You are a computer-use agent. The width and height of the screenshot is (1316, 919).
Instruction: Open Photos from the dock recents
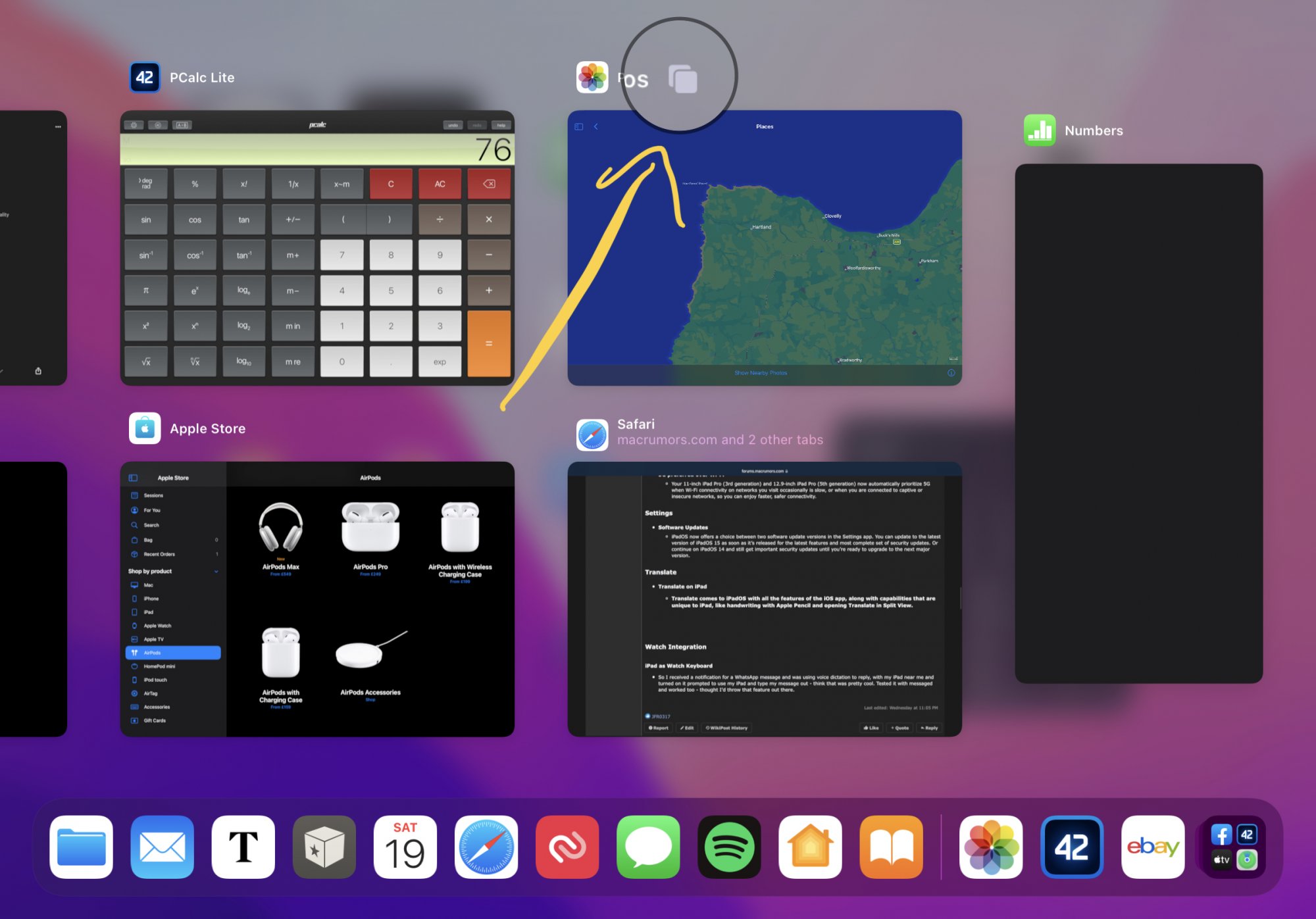pyautogui.click(x=991, y=847)
